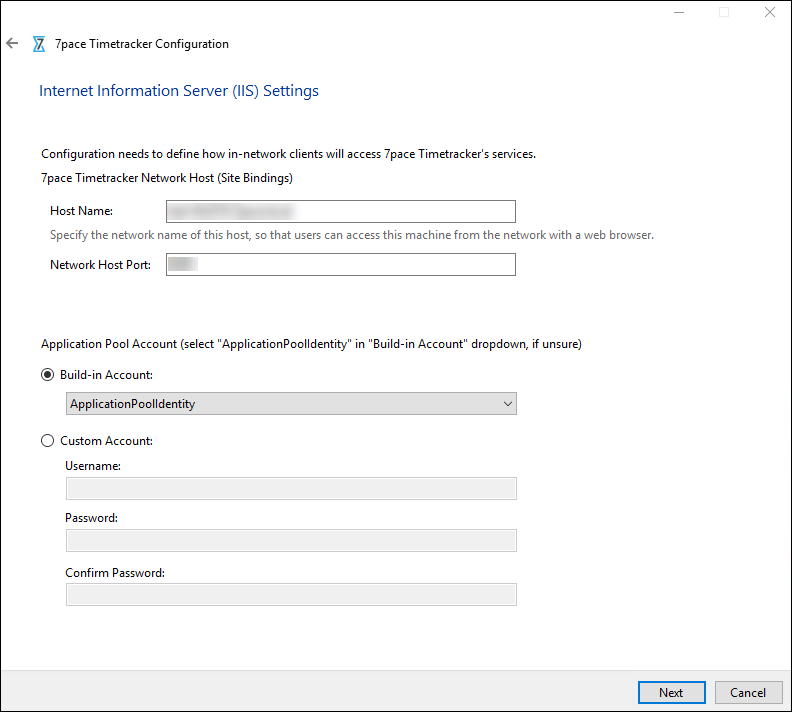The height and width of the screenshot is (712, 792).
Task: Focus the Host Name input field
Action: [x=341, y=212]
